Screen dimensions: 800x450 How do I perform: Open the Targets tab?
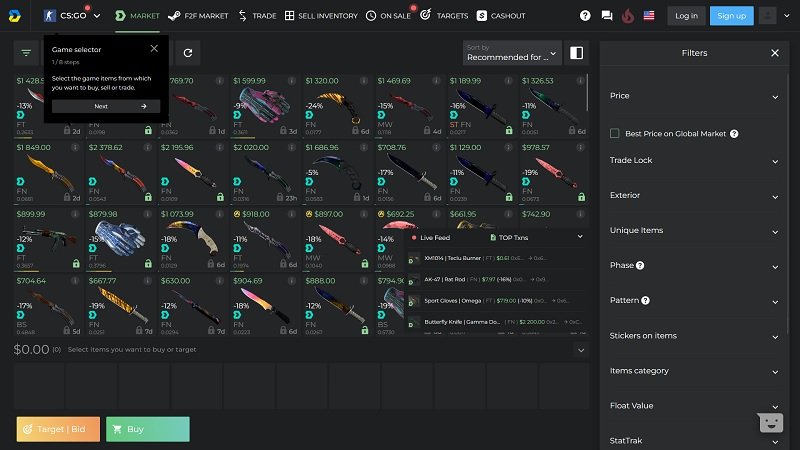pyautogui.click(x=444, y=16)
